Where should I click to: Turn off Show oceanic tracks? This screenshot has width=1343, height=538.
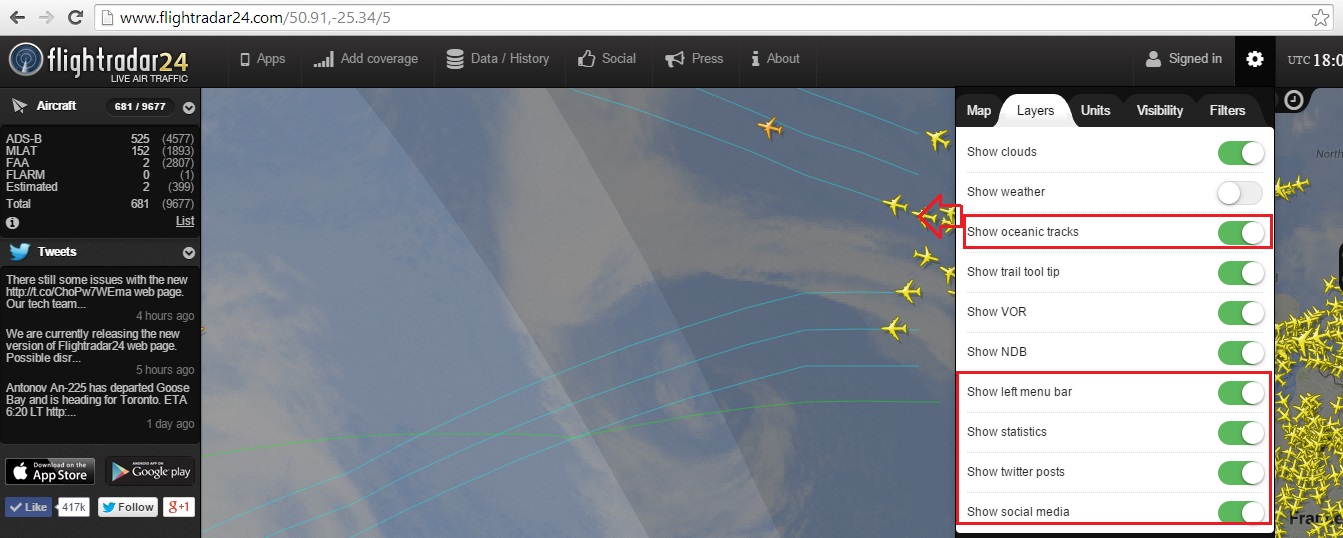[x=1240, y=232]
